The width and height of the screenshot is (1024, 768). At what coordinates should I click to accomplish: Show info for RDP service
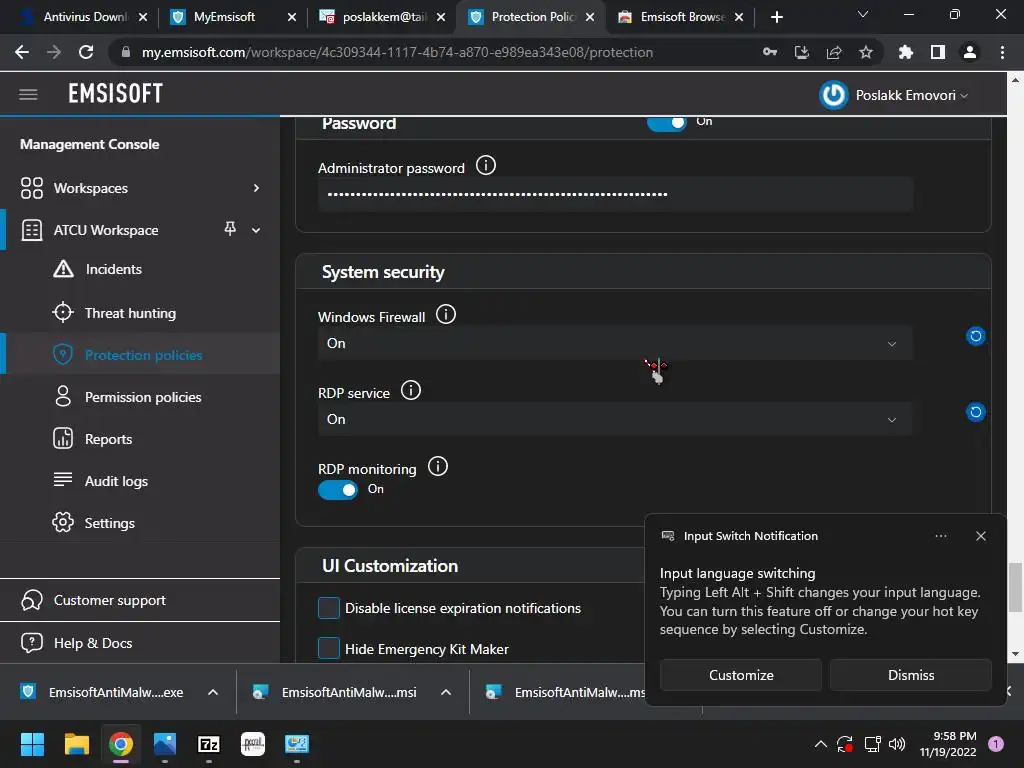click(x=410, y=391)
